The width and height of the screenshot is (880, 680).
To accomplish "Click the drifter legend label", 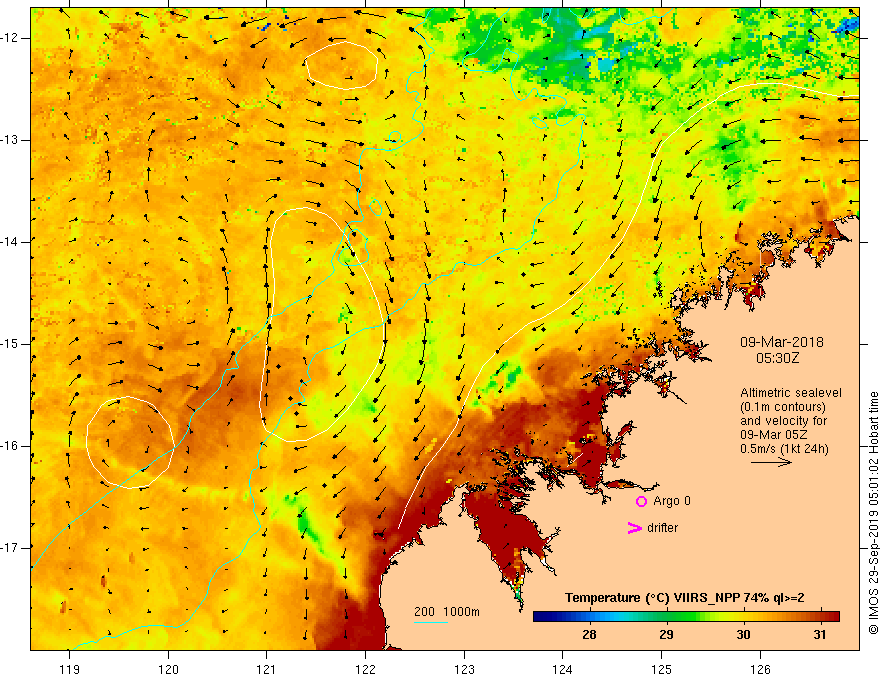I will pos(662,528).
